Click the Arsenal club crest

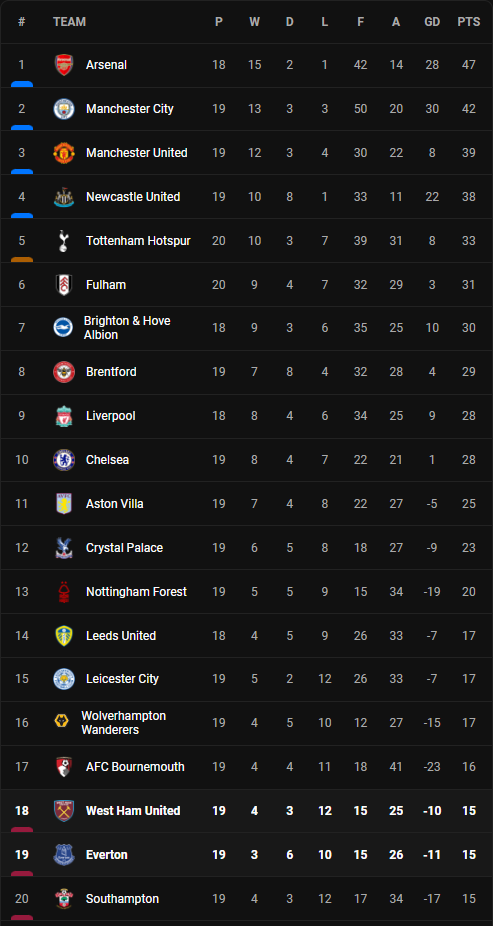[64, 65]
